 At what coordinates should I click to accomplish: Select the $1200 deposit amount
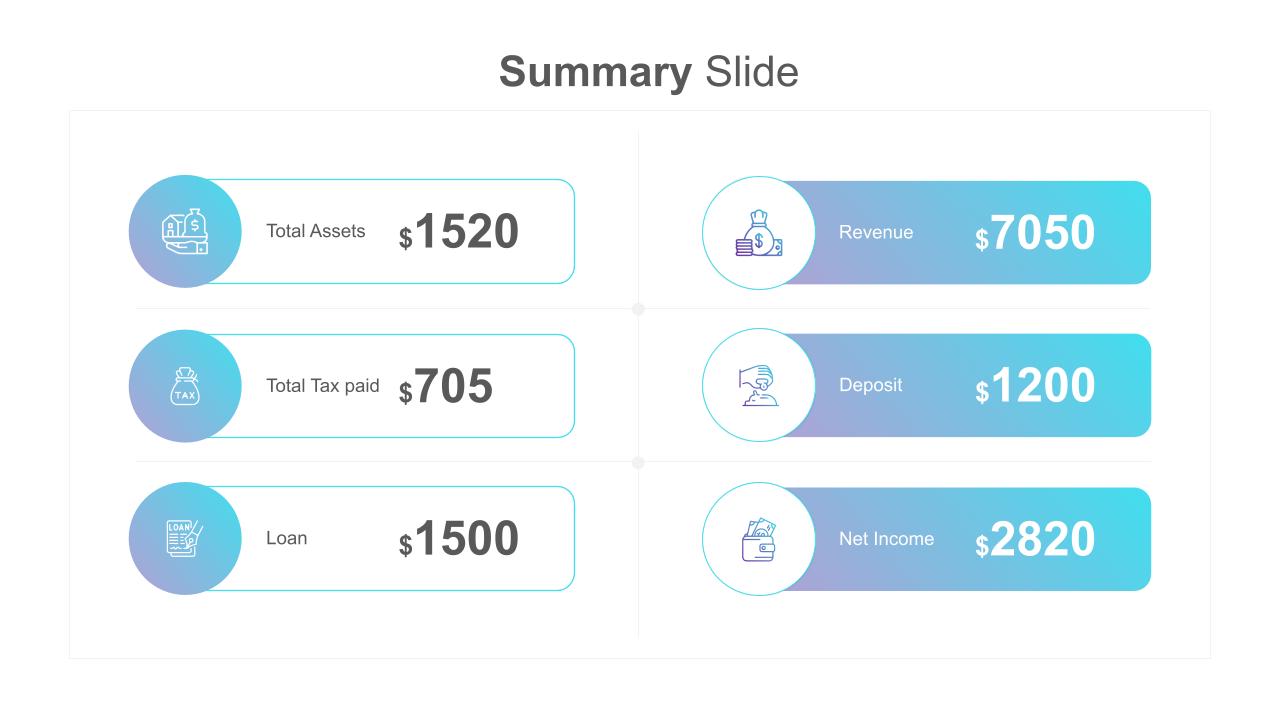1035,386
